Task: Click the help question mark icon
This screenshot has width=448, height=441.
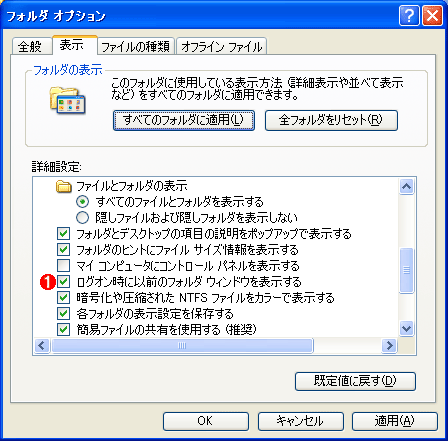Action: pos(409,15)
